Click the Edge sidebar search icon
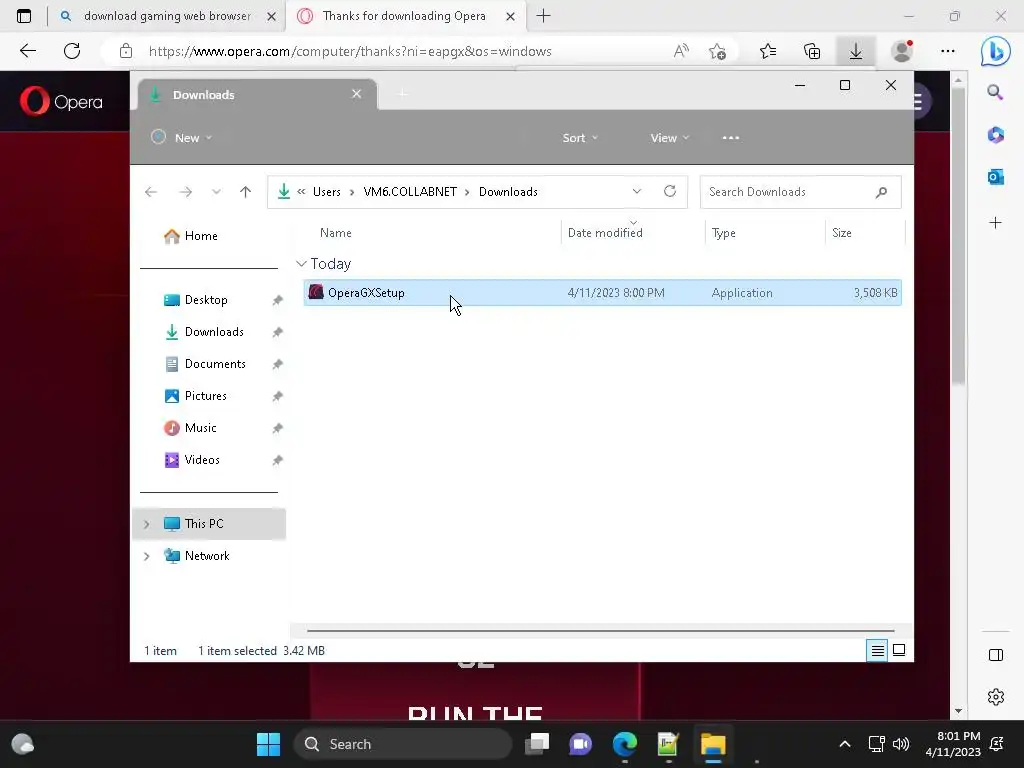The image size is (1024, 768). click(995, 92)
